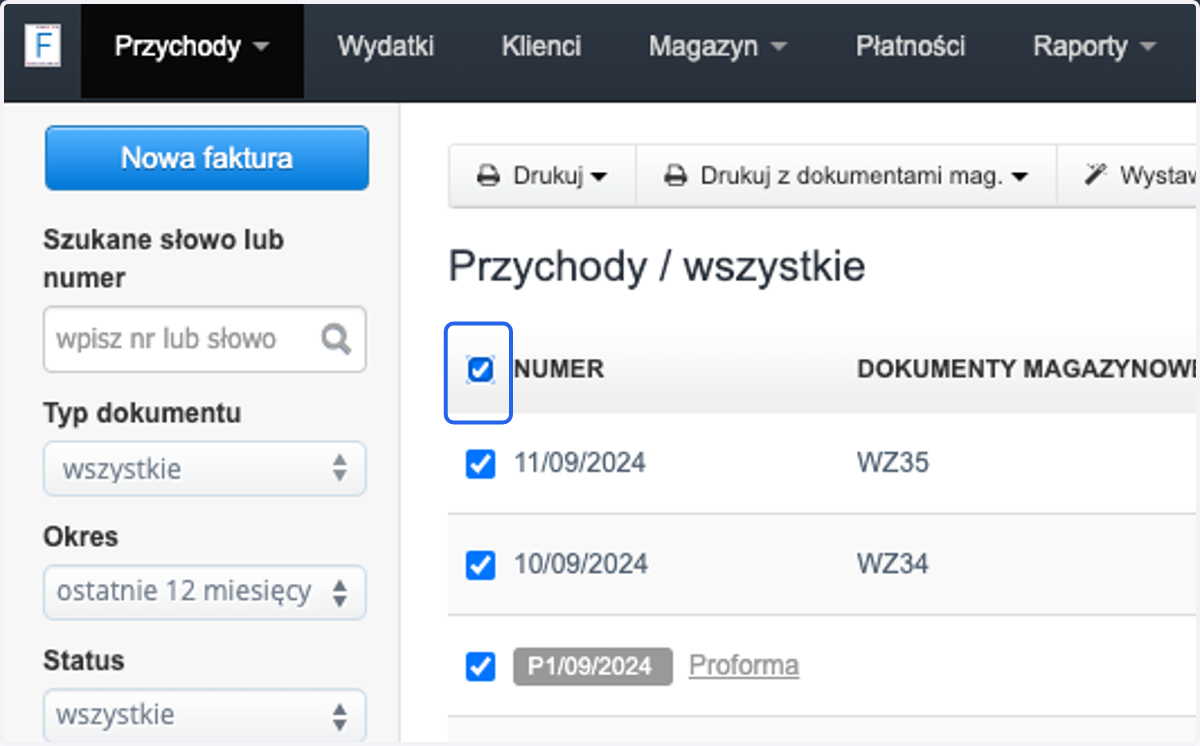Click the Okres label

click(81, 537)
